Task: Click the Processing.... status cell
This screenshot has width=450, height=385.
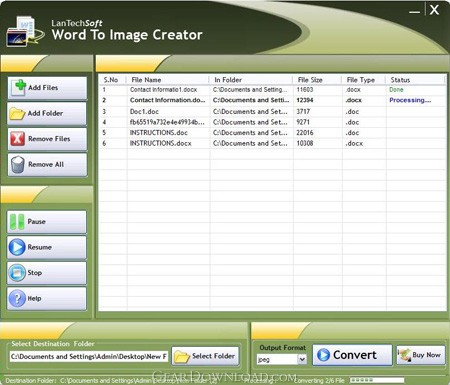Action: click(410, 100)
